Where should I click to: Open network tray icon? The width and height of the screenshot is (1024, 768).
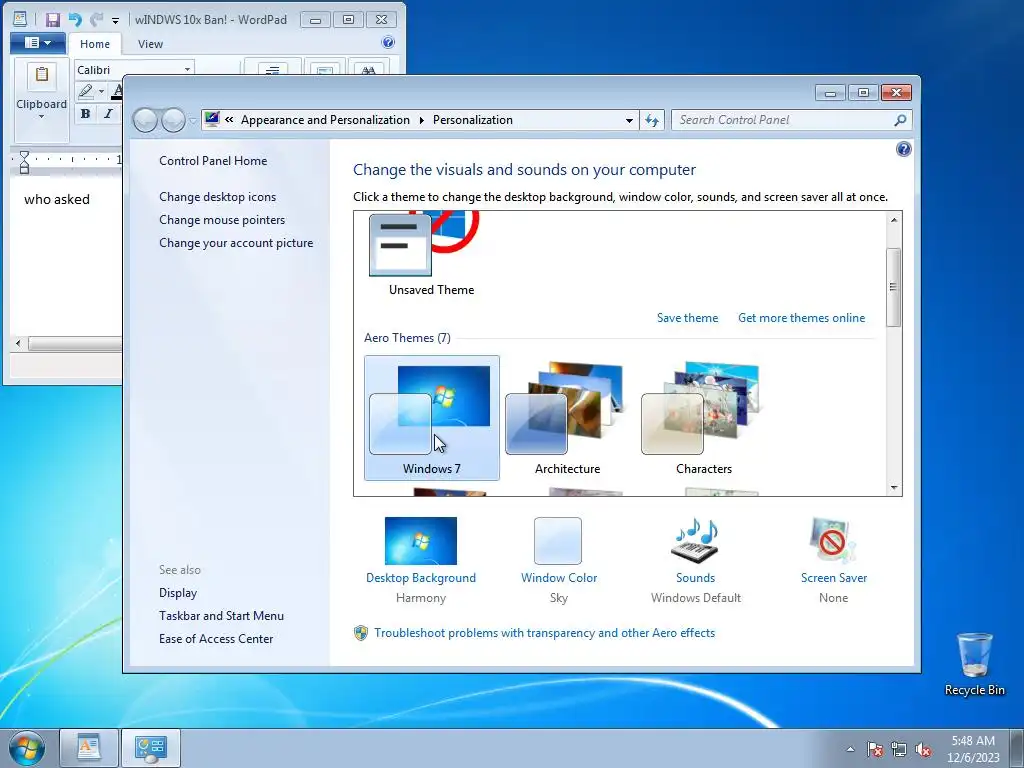[899, 749]
